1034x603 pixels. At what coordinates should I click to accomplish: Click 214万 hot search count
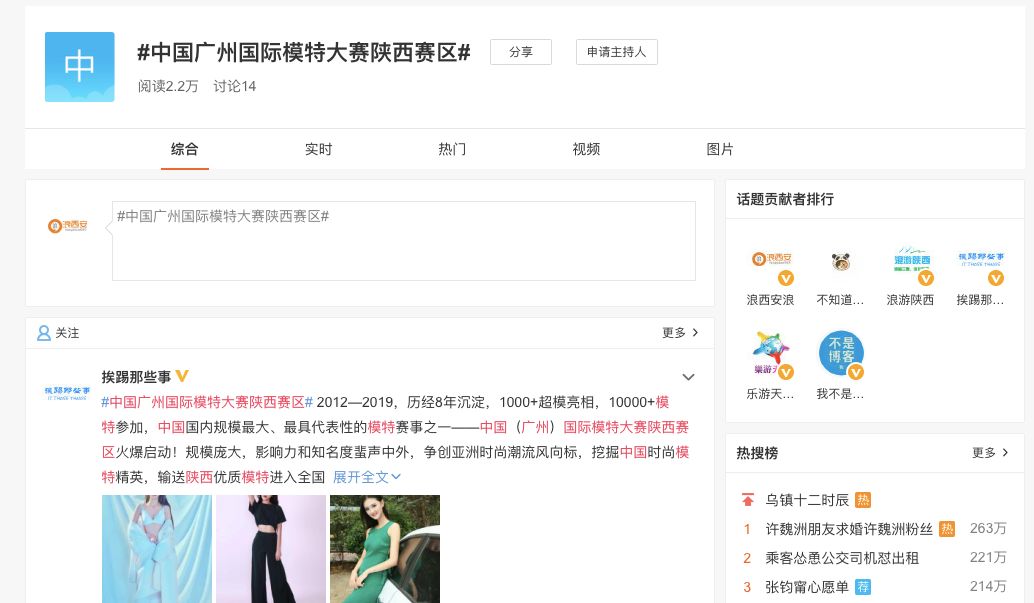coord(988,587)
